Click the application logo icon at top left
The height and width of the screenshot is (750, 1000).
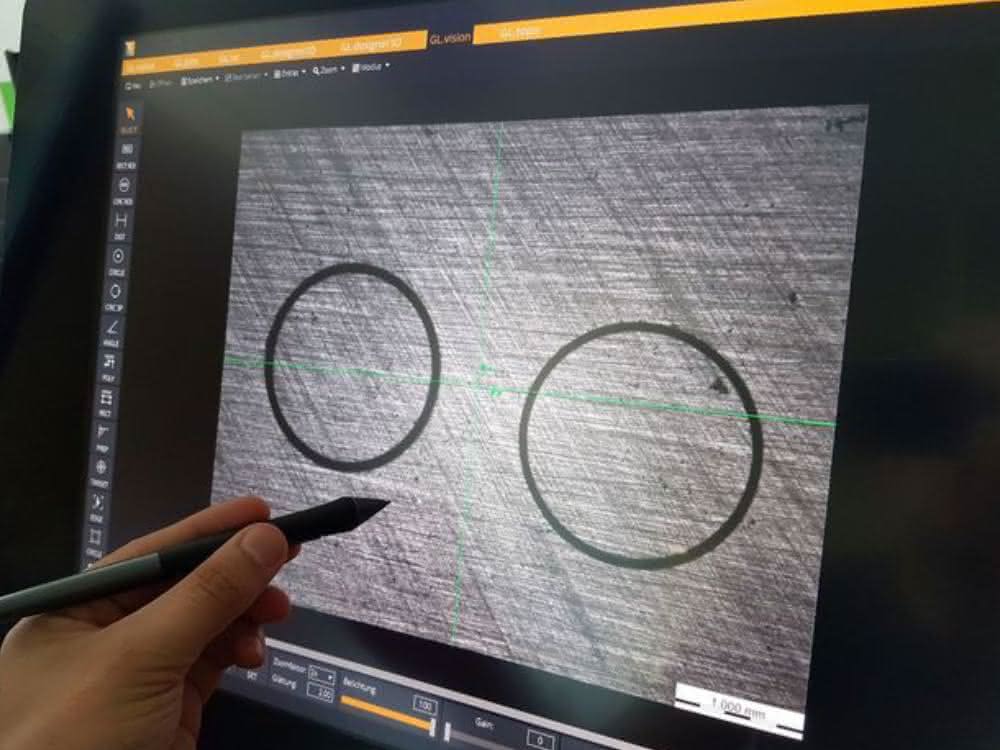point(131,48)
